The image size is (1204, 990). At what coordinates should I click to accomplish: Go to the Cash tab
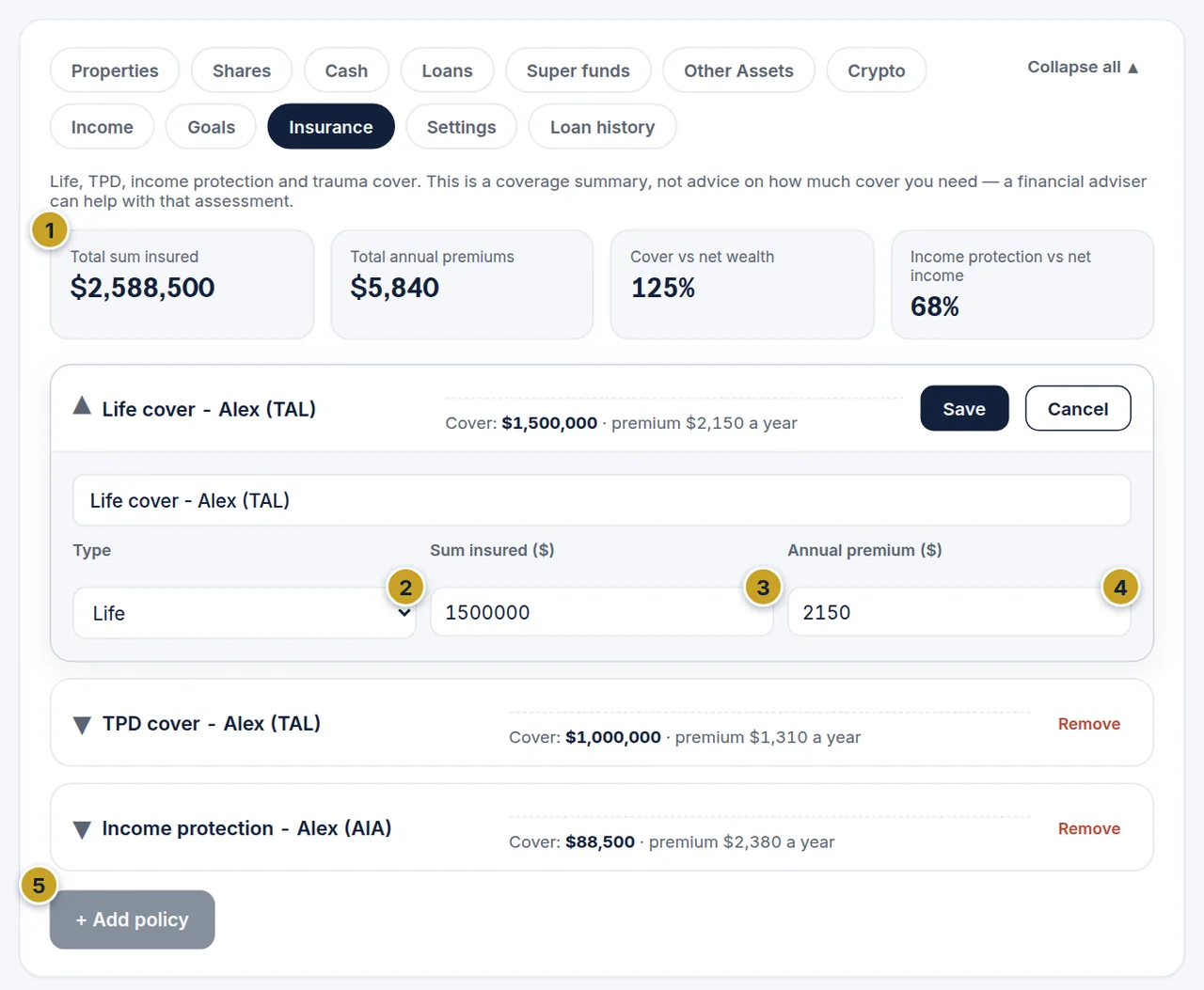point(346,71)
